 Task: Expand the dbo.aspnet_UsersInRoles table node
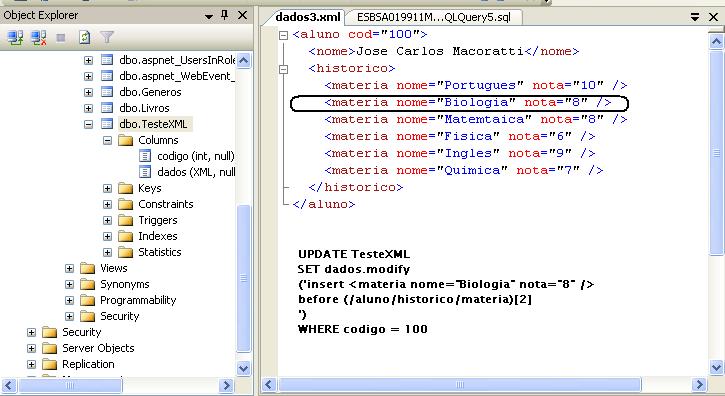88,60
